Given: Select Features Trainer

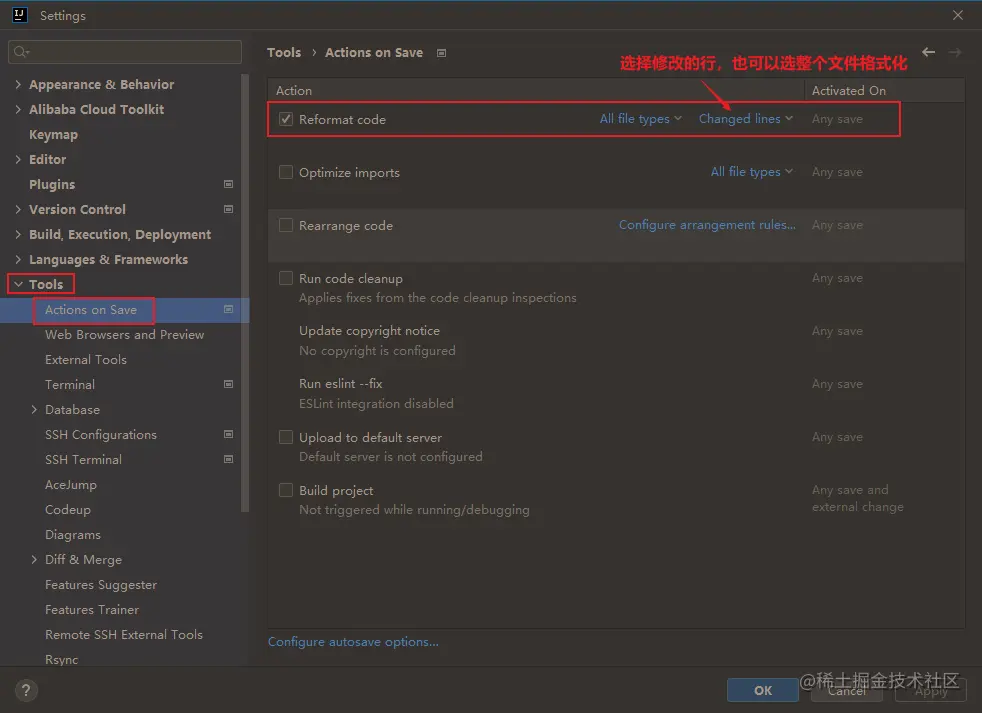Looking at the screenshot, I should click(92, 610).
